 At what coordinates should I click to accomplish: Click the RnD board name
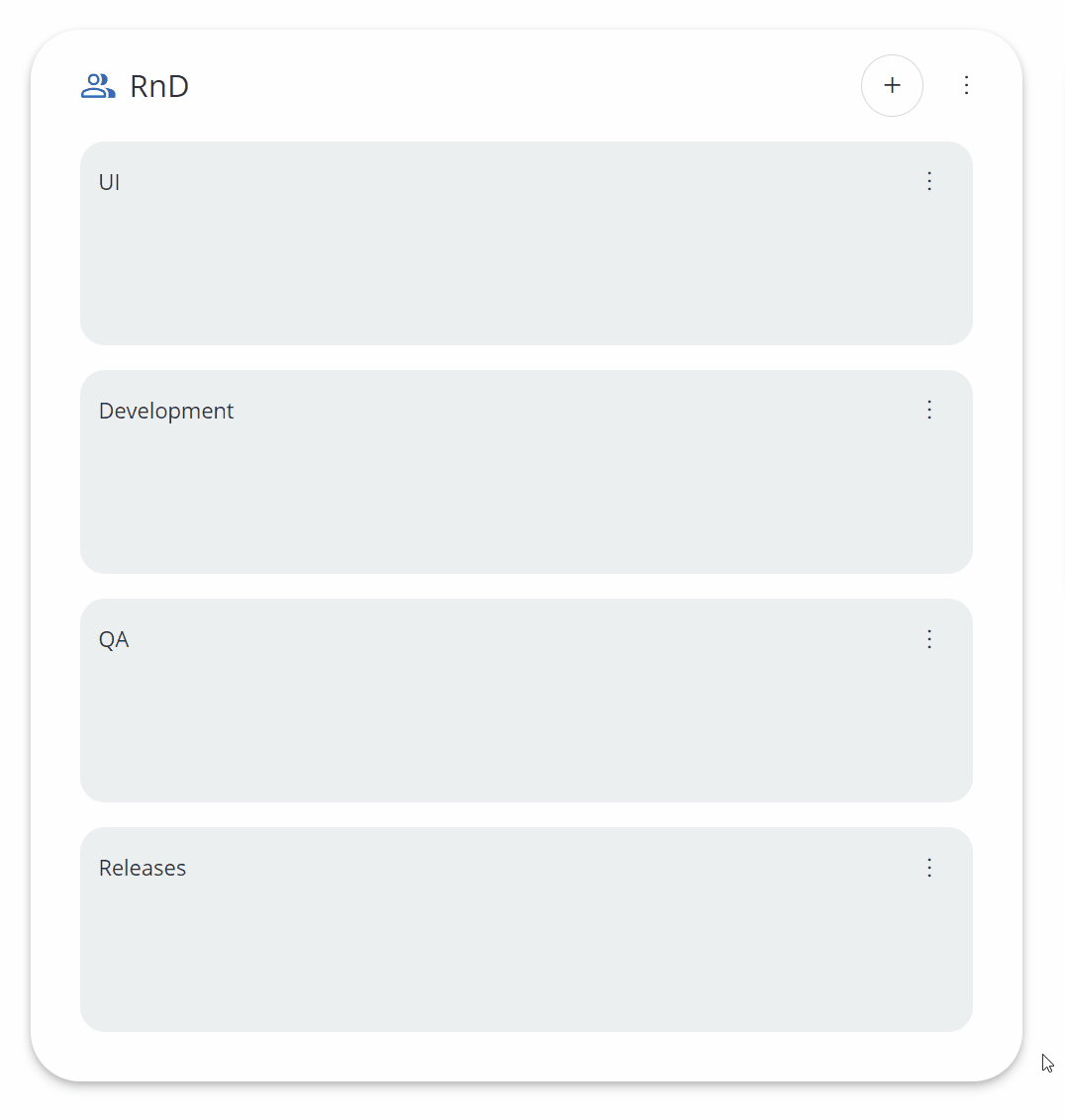tap(159, 86)
